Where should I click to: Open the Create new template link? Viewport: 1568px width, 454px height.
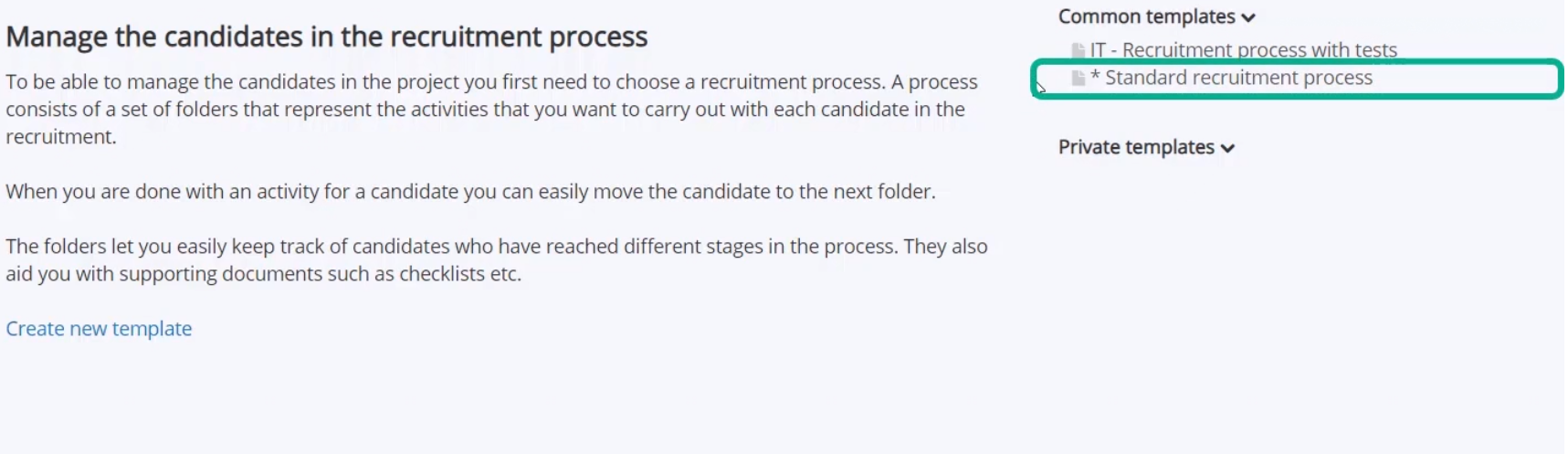pyautogui.click(x=99, y=329)
